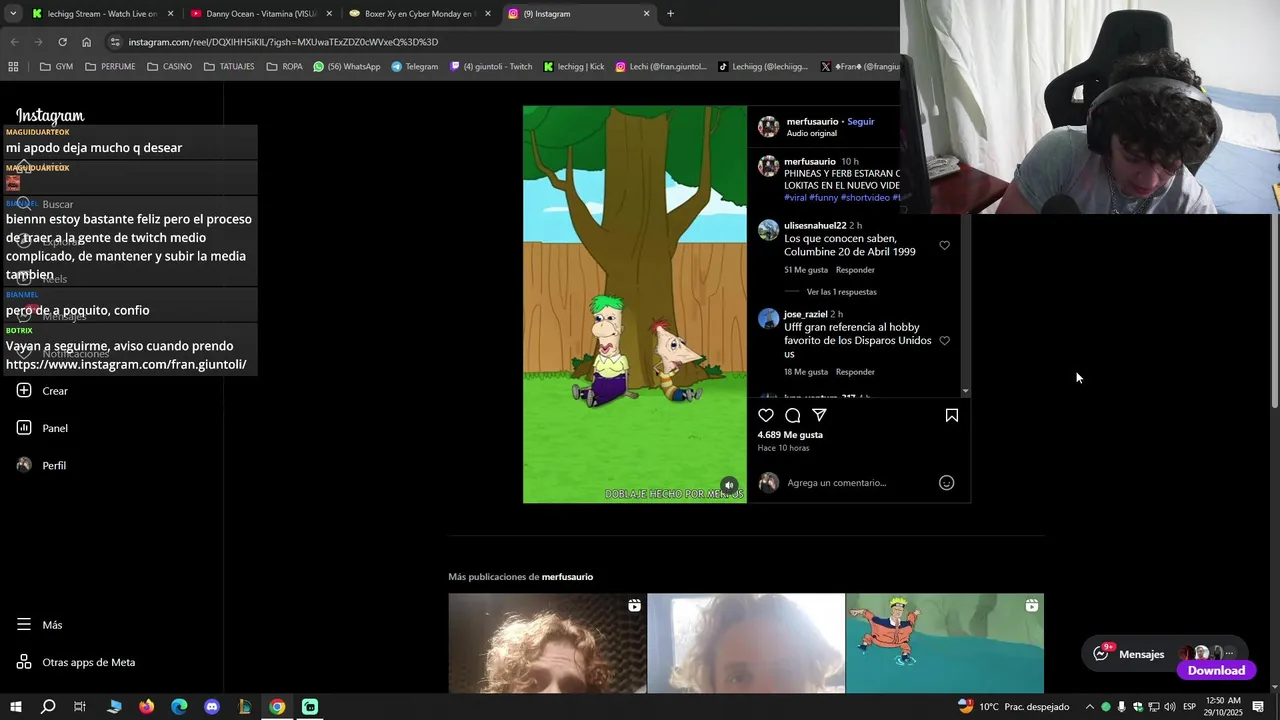Toggle the reel's mute speaker button

coord(730,485)
